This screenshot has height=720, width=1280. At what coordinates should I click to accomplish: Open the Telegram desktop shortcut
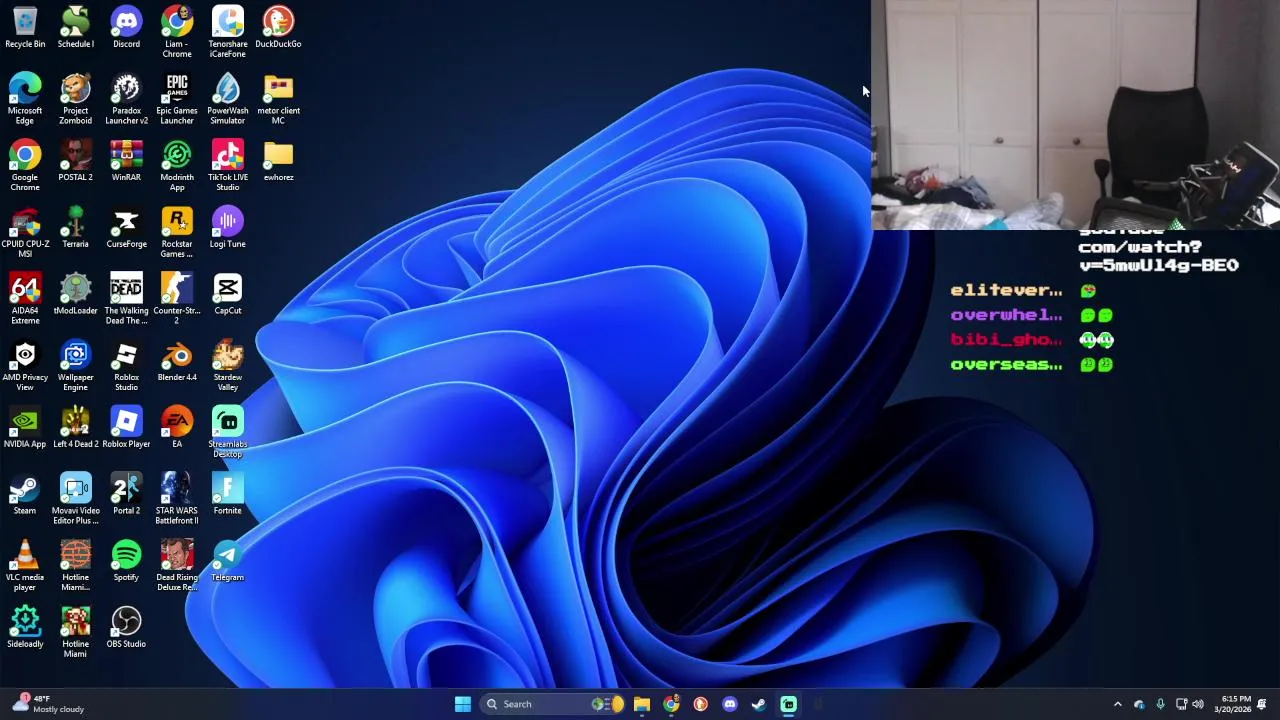click(228, 561)
